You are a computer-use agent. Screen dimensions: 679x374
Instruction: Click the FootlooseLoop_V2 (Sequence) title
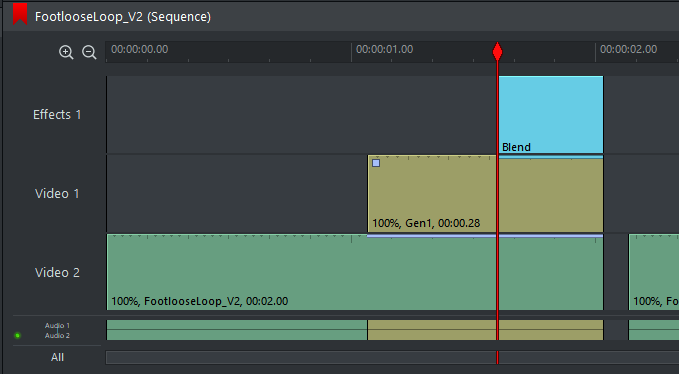click(123, 17)
